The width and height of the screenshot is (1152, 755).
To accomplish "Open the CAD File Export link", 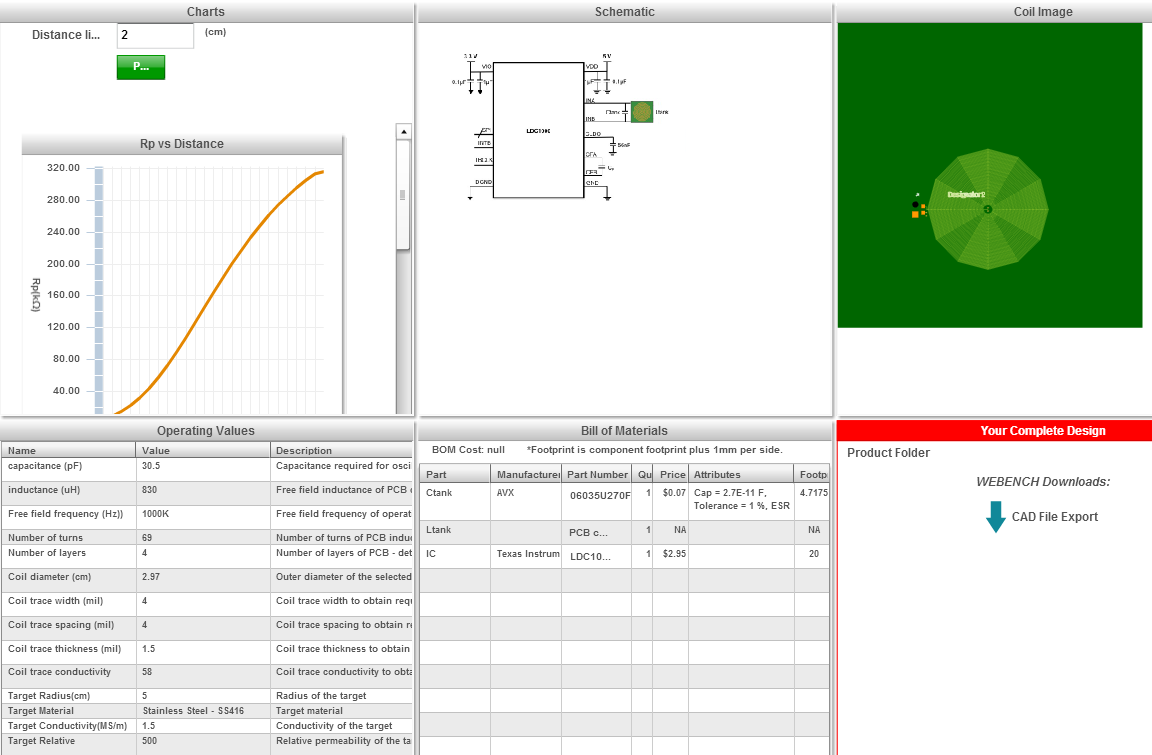I will [x=1054, y=517].
